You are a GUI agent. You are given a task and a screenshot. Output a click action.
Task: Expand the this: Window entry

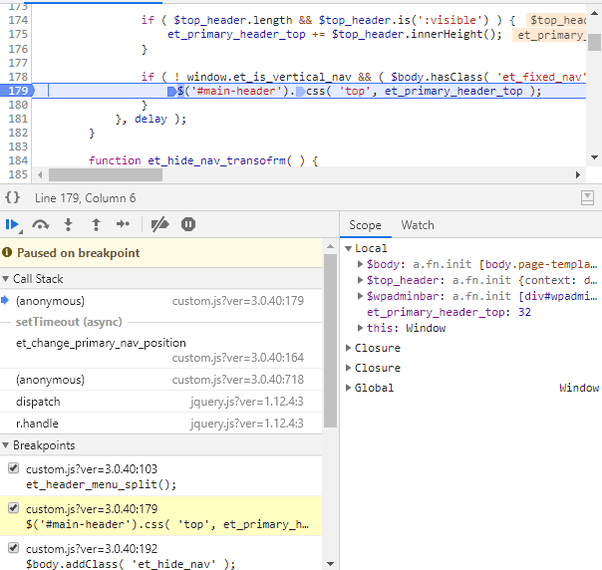(360, 328)
